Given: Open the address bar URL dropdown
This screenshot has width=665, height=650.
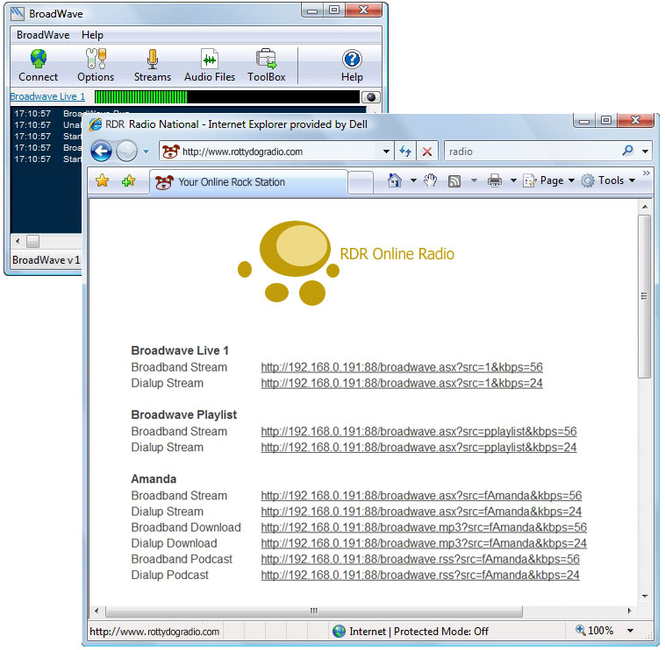Looking at the screenshot, I should tap(386, 151).
